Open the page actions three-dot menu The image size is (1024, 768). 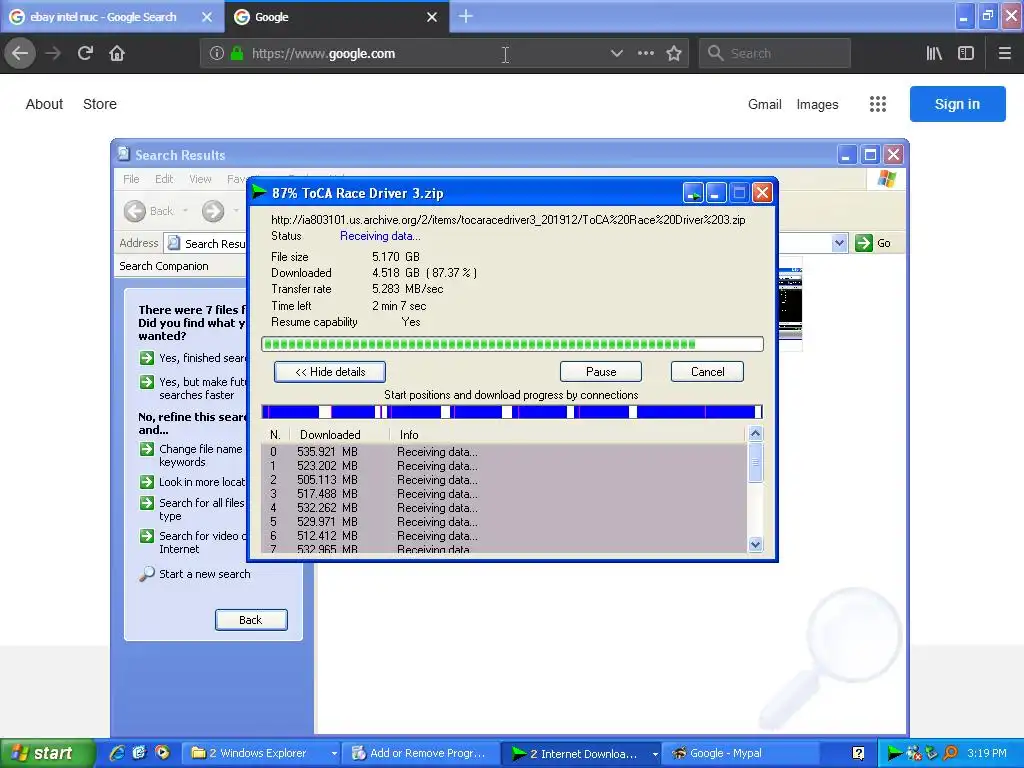coord(645,54)
